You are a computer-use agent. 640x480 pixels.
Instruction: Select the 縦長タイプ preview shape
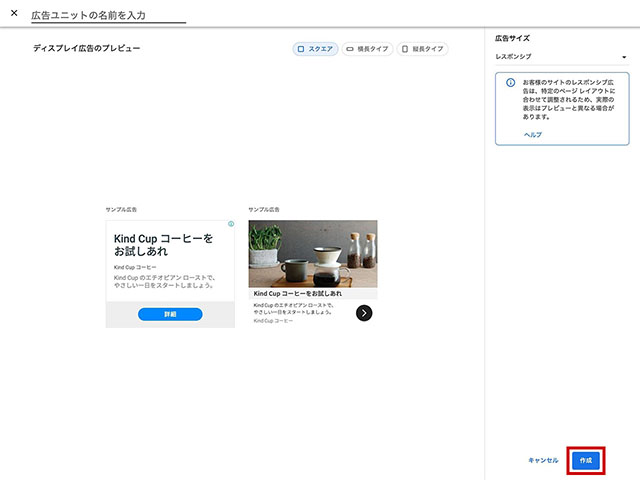point(422,49)
